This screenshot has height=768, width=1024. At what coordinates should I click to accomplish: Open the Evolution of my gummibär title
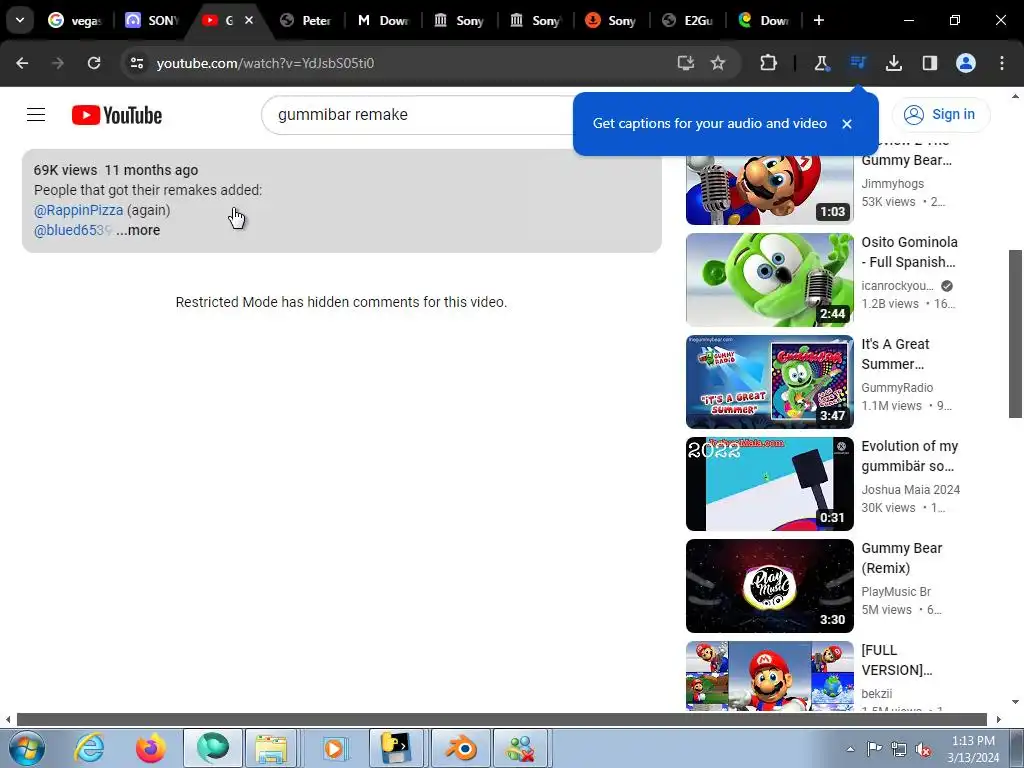click(910, 456)
